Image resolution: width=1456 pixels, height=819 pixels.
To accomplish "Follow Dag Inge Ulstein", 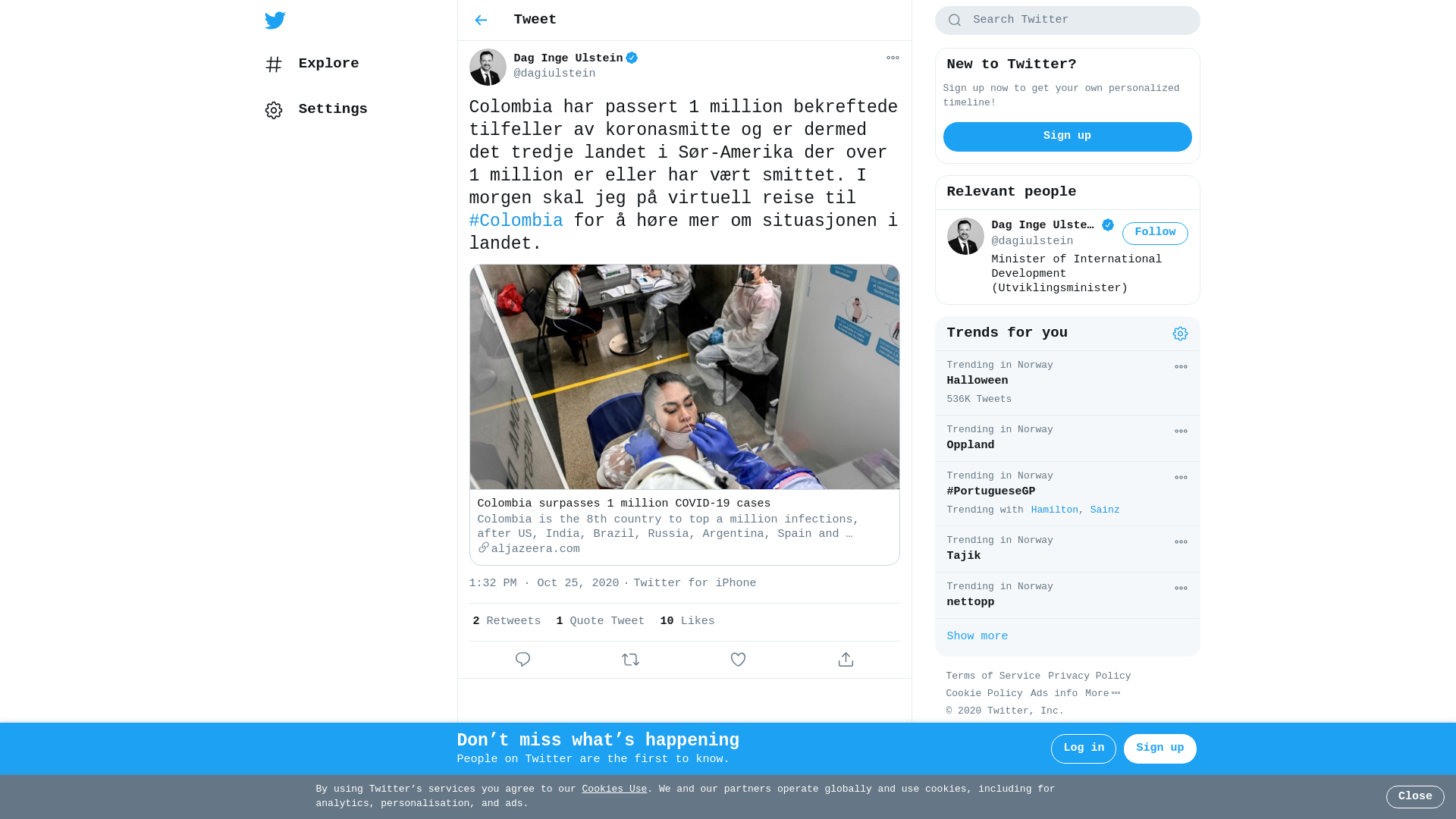I will (1155, 234).
